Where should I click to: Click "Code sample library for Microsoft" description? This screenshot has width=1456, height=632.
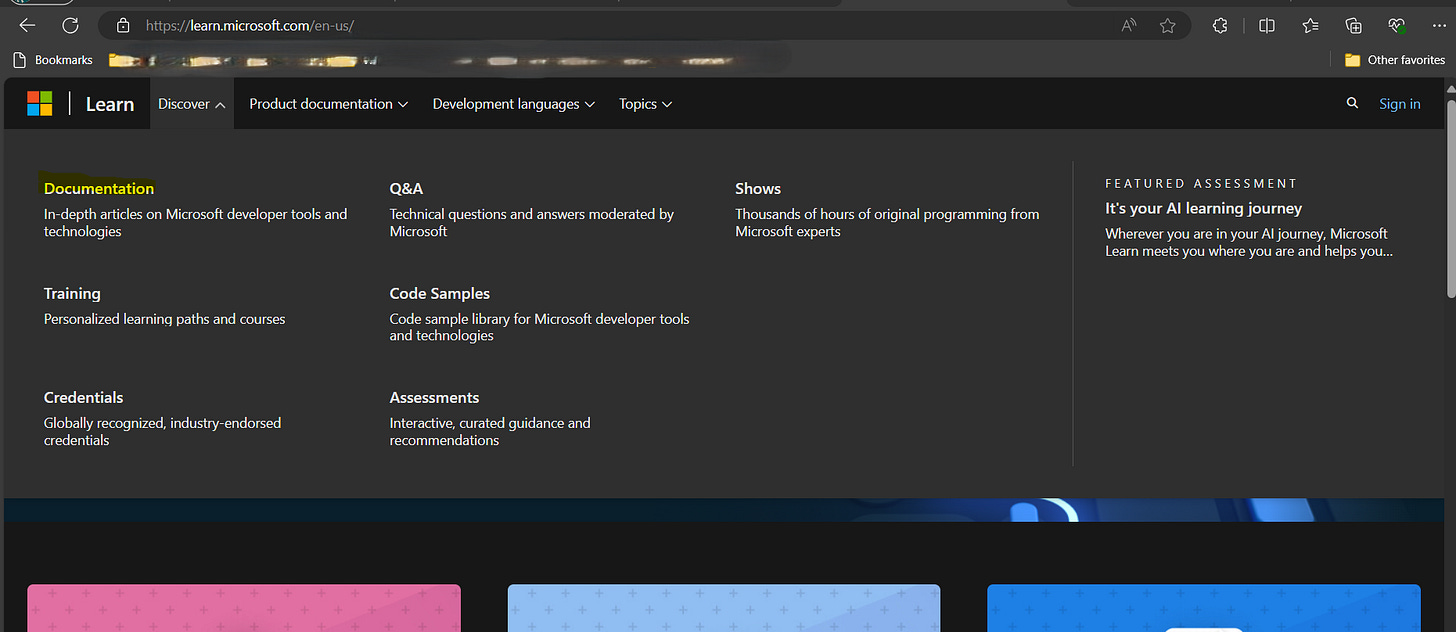540,327
